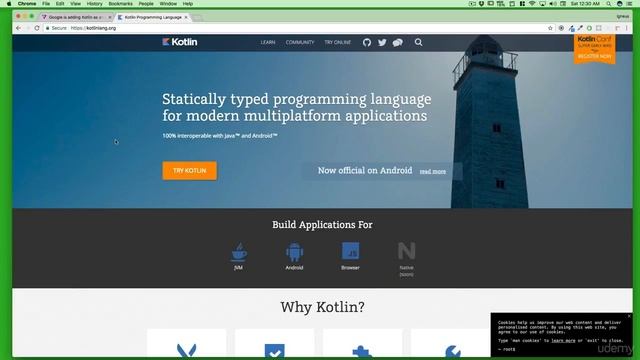The height and width of the screenshot is (360, 640).
Task: Click the checkmark card icon under Why Kotlin
Action: [275, 351]
